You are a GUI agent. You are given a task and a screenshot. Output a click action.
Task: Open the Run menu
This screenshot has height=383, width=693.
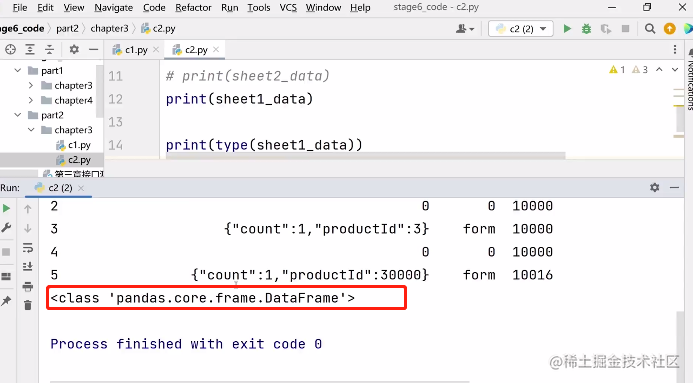pos(229,8)
